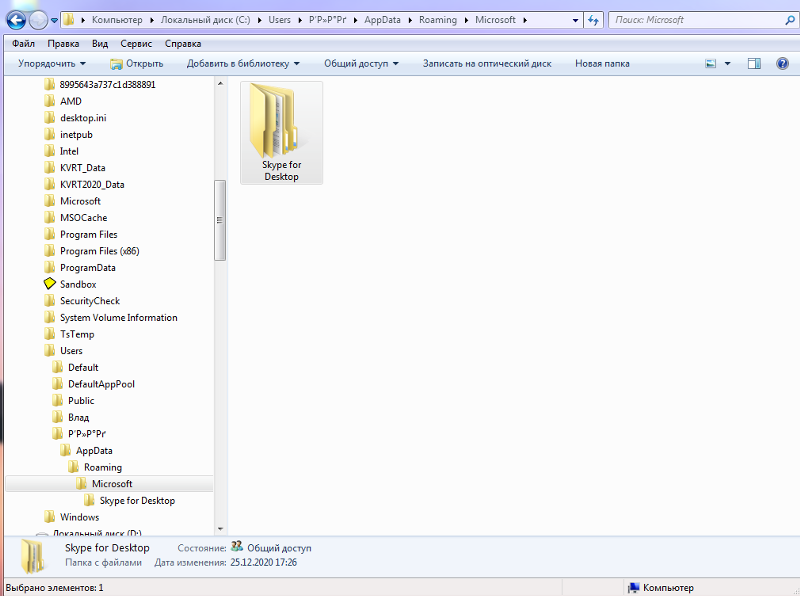Select Program Files folder in tree
Image resolution: width=800 pixels, height=596 pixels.
pos(88,234)
